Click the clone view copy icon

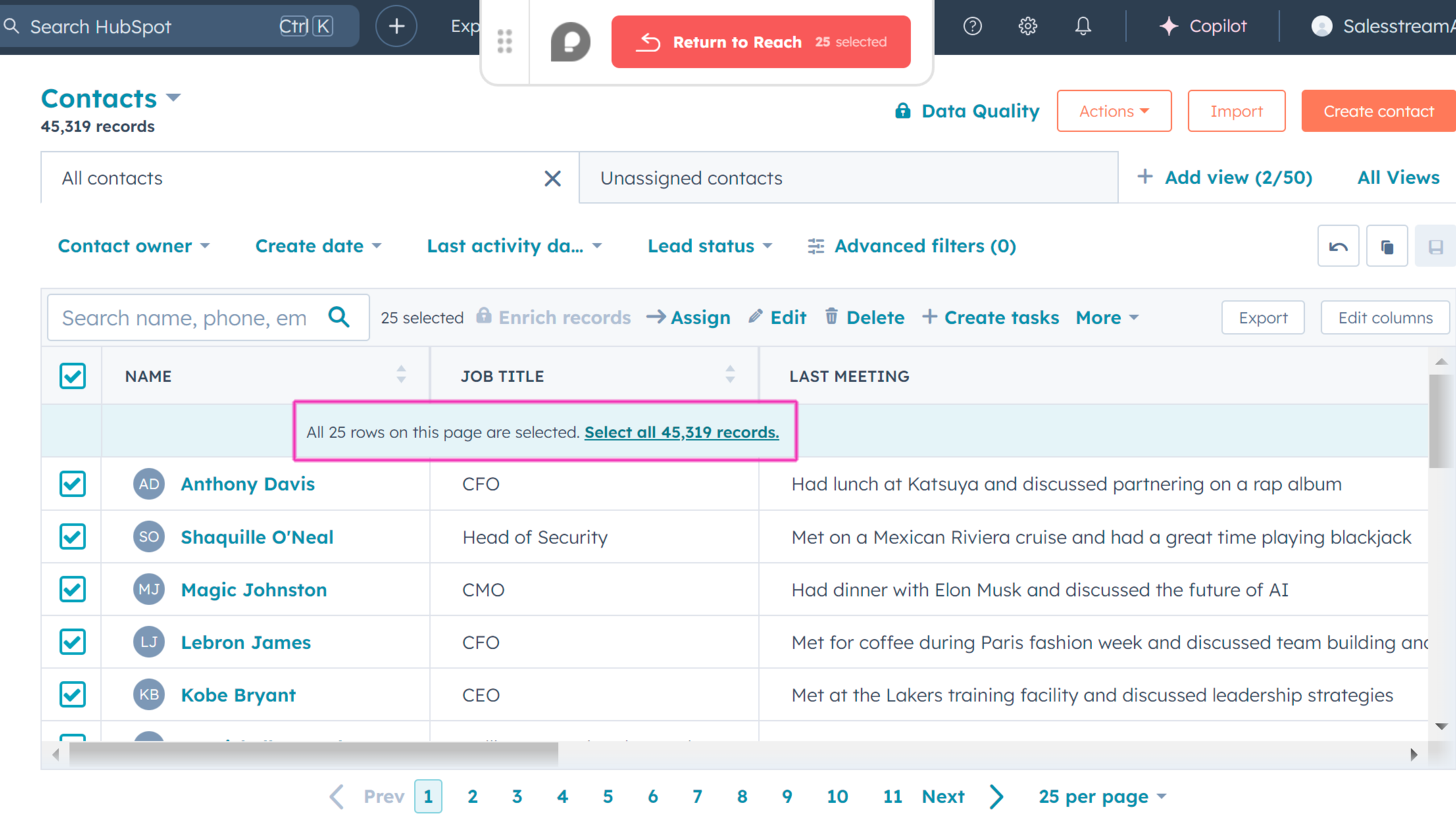click(1386, 246)
